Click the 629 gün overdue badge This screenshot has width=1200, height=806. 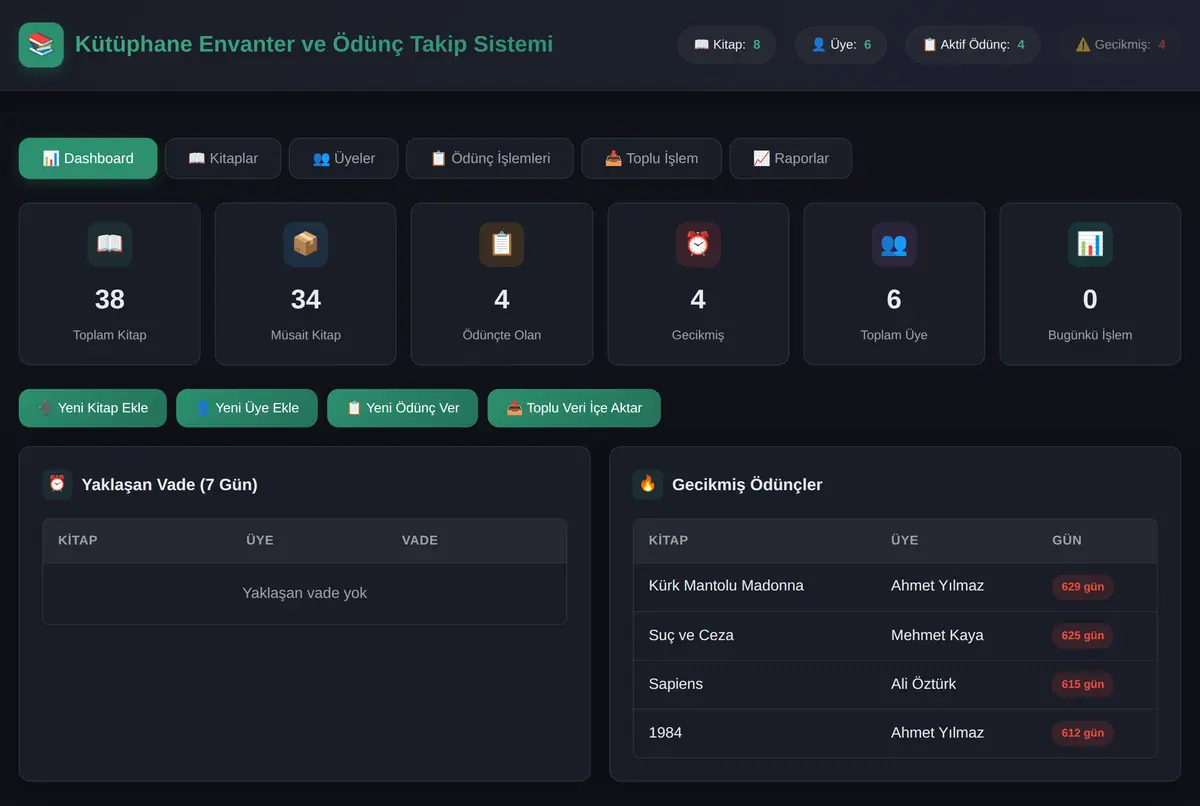(x=1082, y=587)
